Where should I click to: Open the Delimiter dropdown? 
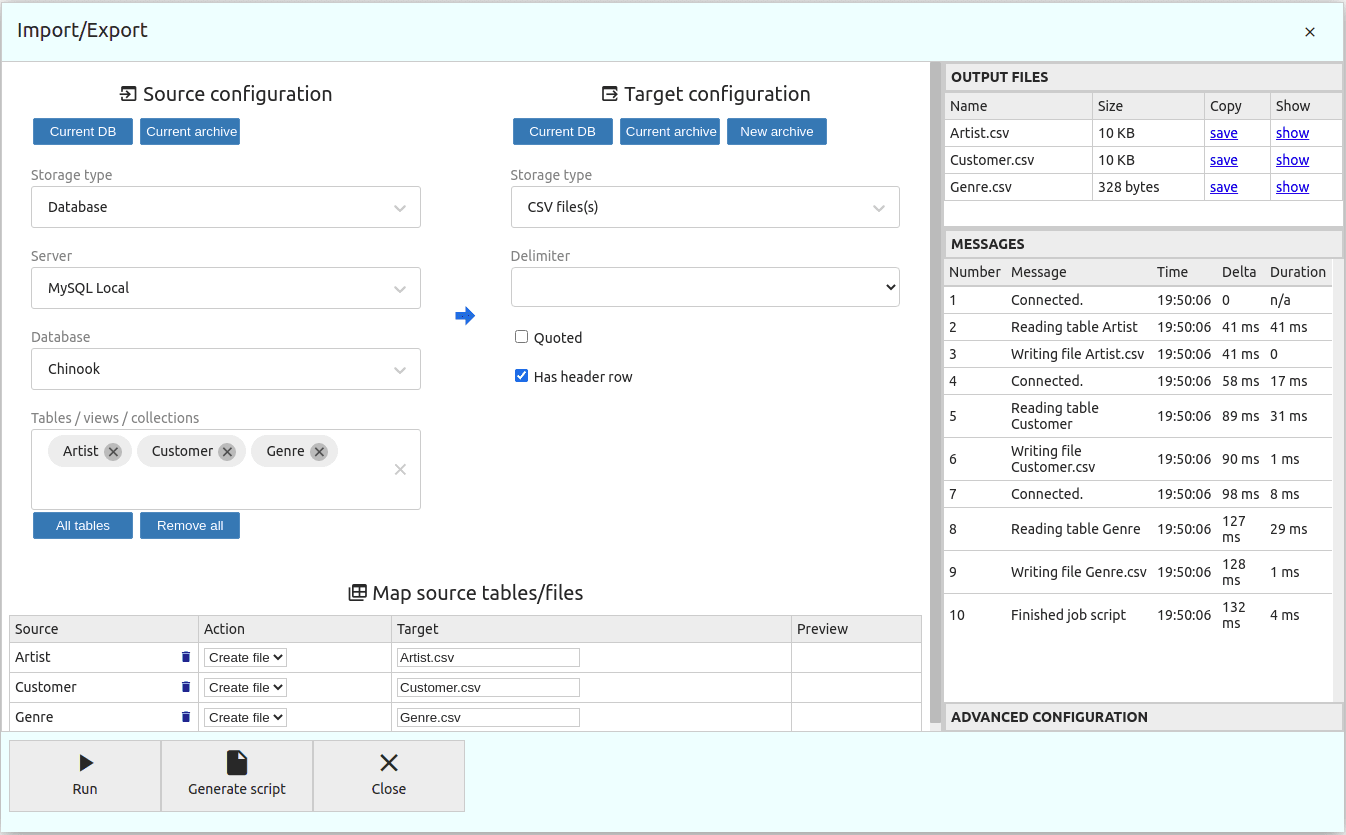(705, 287)
